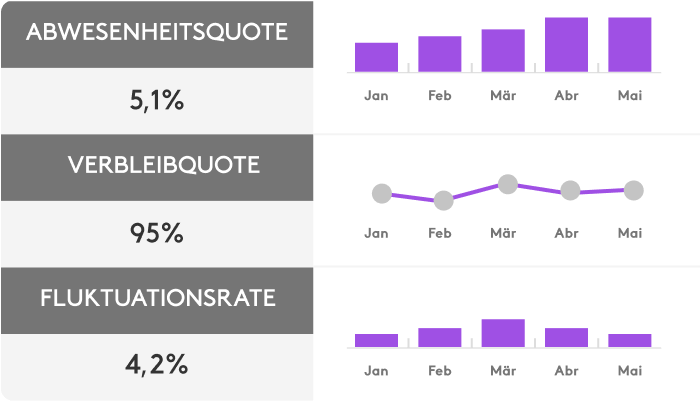Open the Verbleibquote header tile

[157, 165]
